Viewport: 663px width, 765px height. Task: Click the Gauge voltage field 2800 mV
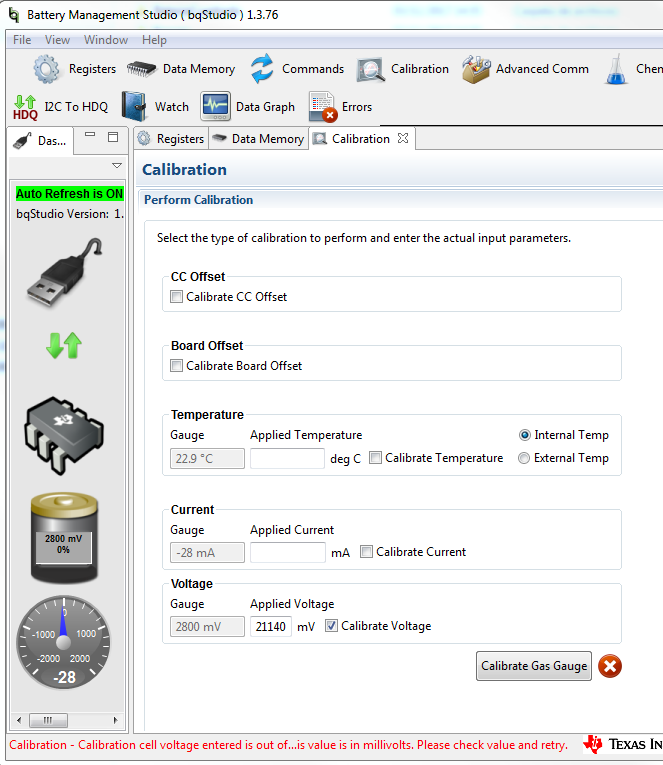[x=207, y=626]
